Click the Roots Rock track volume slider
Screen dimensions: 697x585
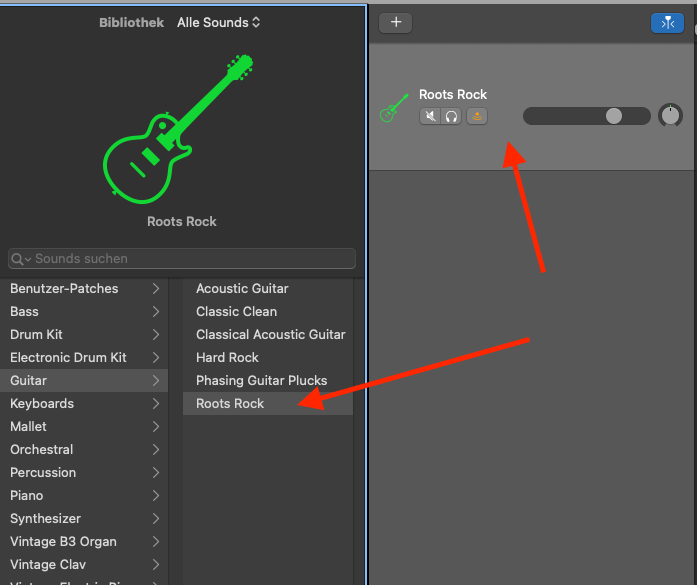(586, 116)
